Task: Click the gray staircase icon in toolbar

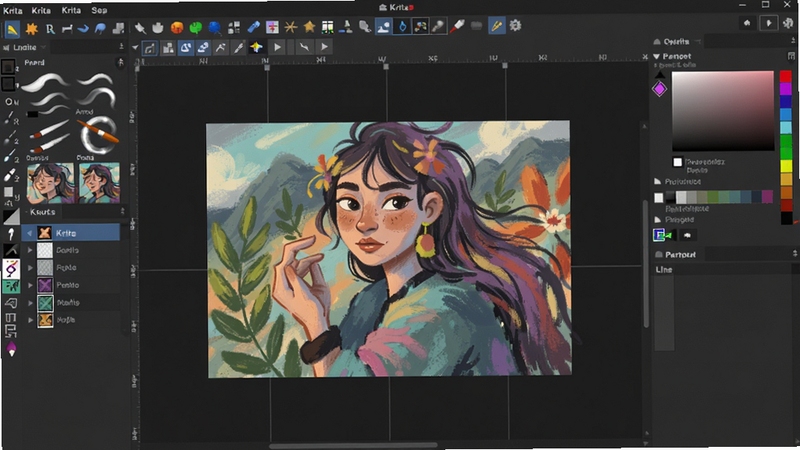Action: pos(118,29)
